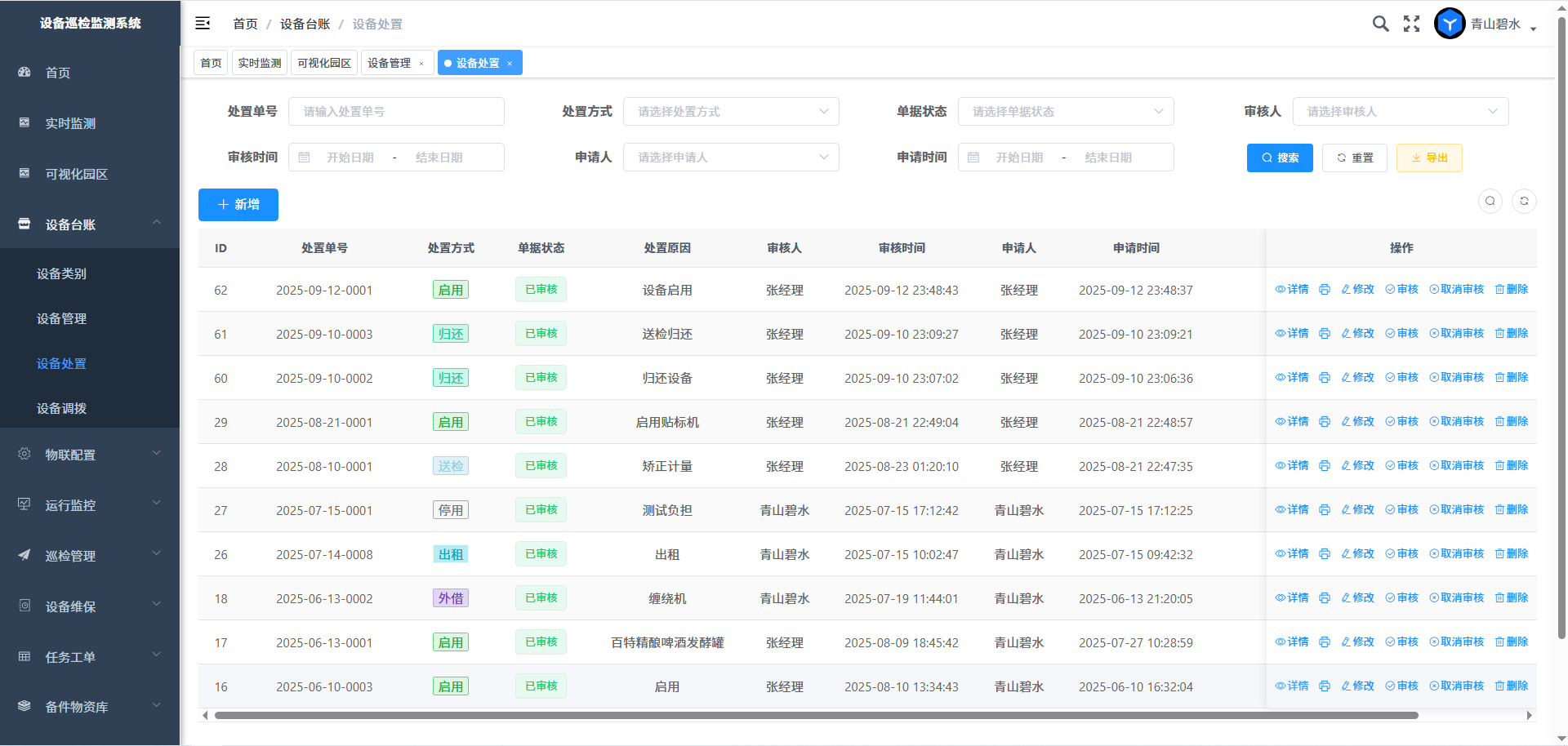
Task: Switch to the 实时监测 tab
Action: click(x=260, y=63)
